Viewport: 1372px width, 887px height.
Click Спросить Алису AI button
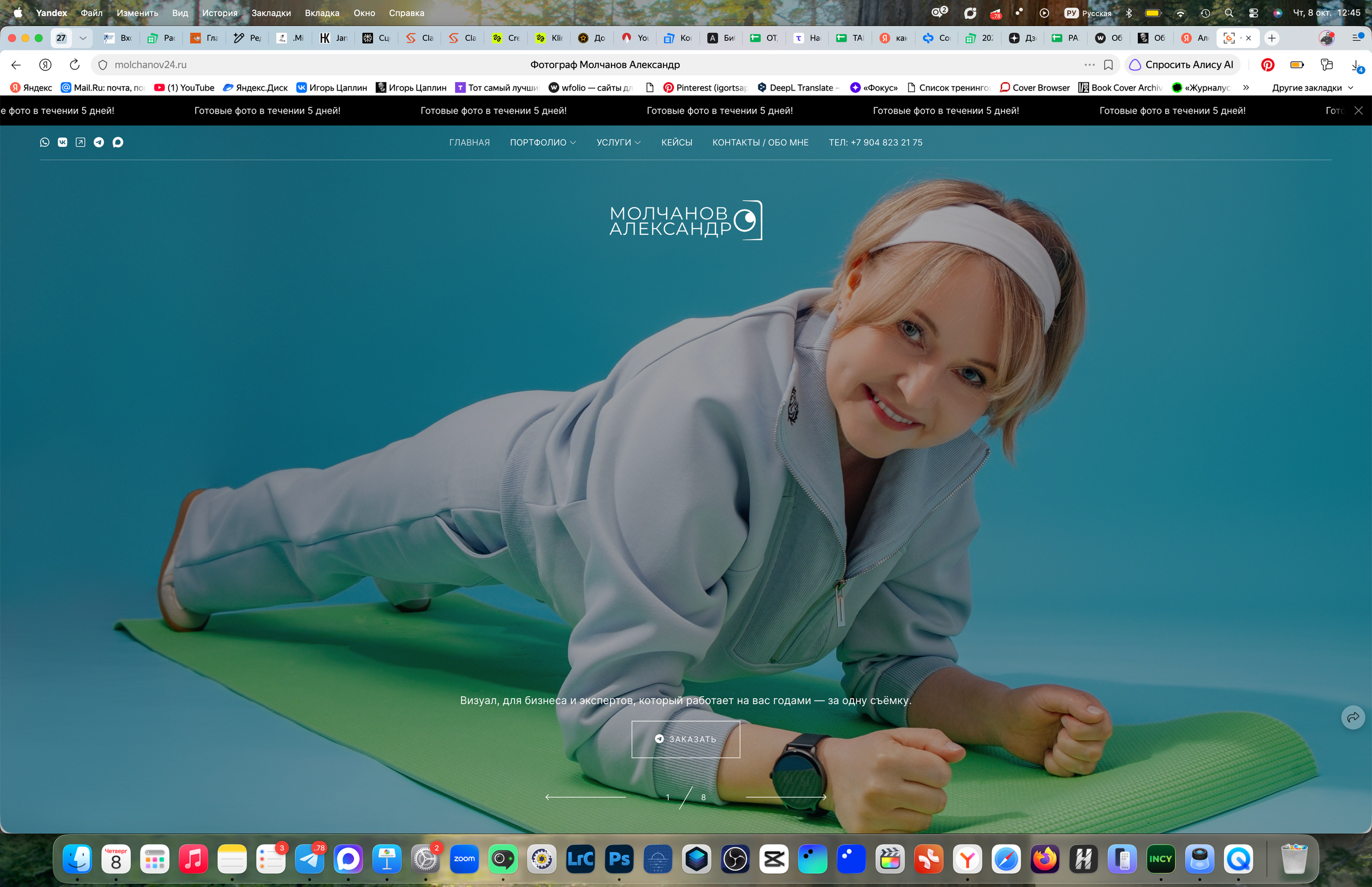[1181, 64]
